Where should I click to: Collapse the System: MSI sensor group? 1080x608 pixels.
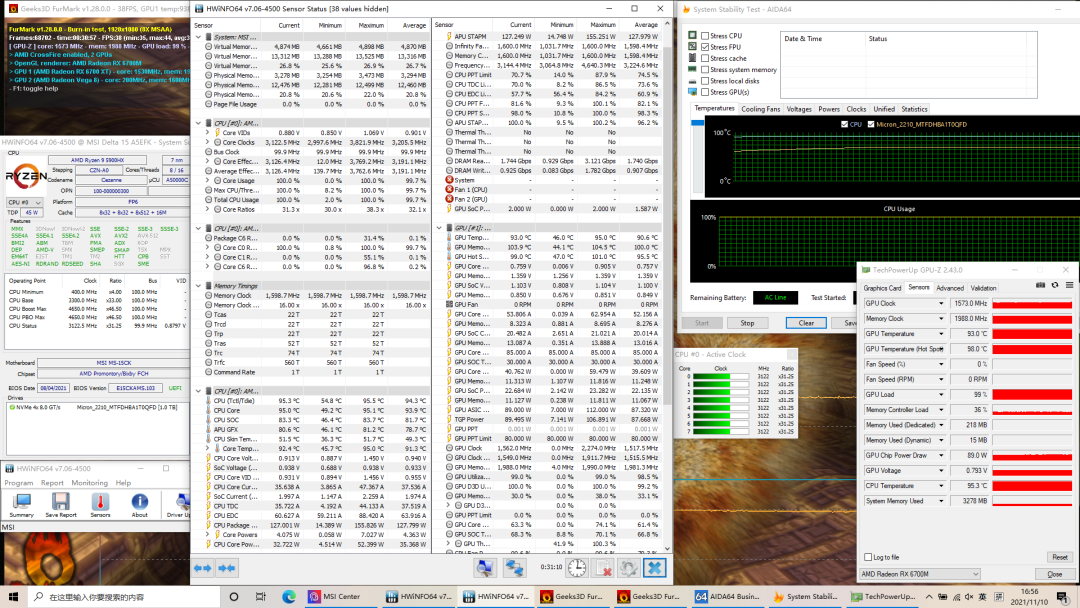[x=198, y=37]
